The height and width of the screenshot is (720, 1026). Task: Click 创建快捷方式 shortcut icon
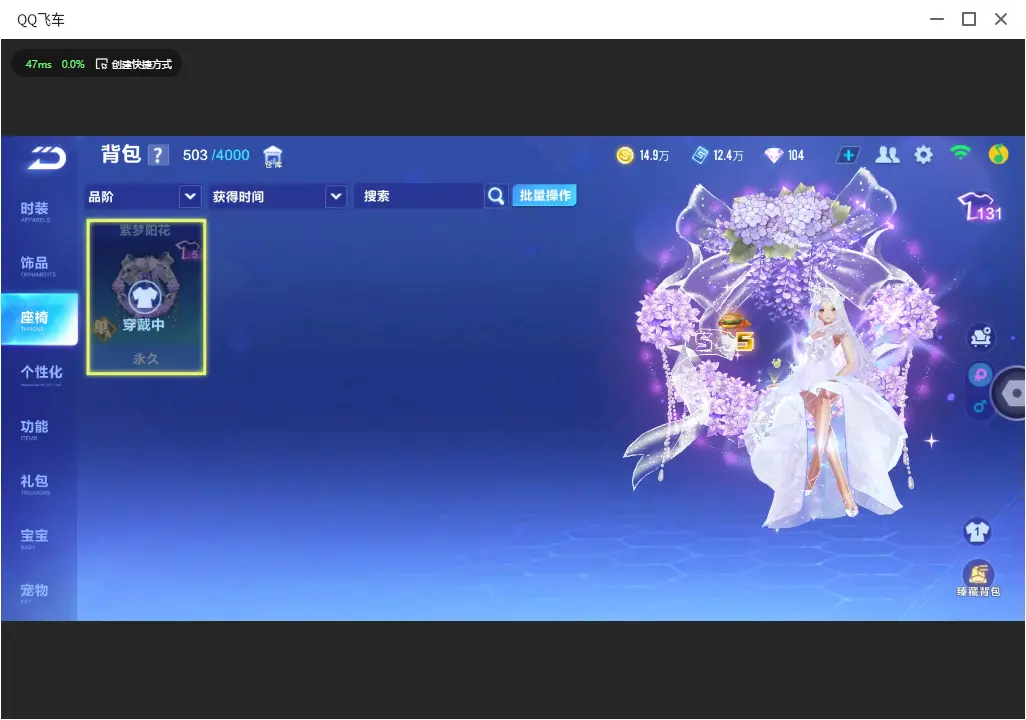click(101, 64)
